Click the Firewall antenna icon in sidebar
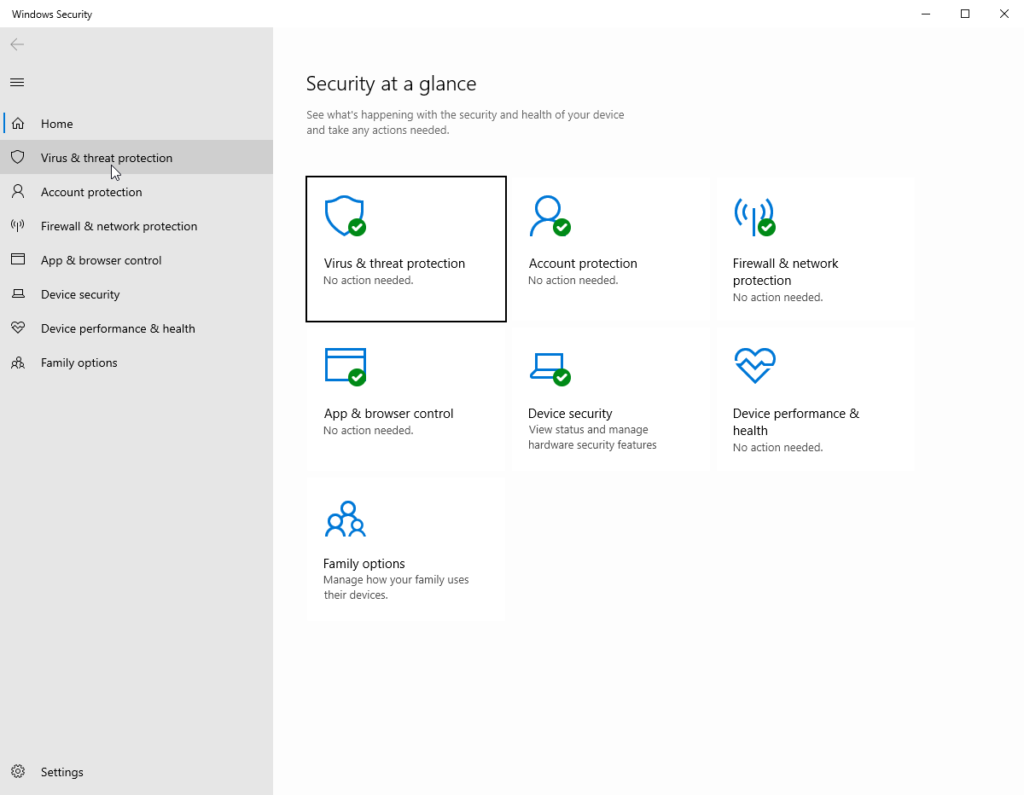 18,225
